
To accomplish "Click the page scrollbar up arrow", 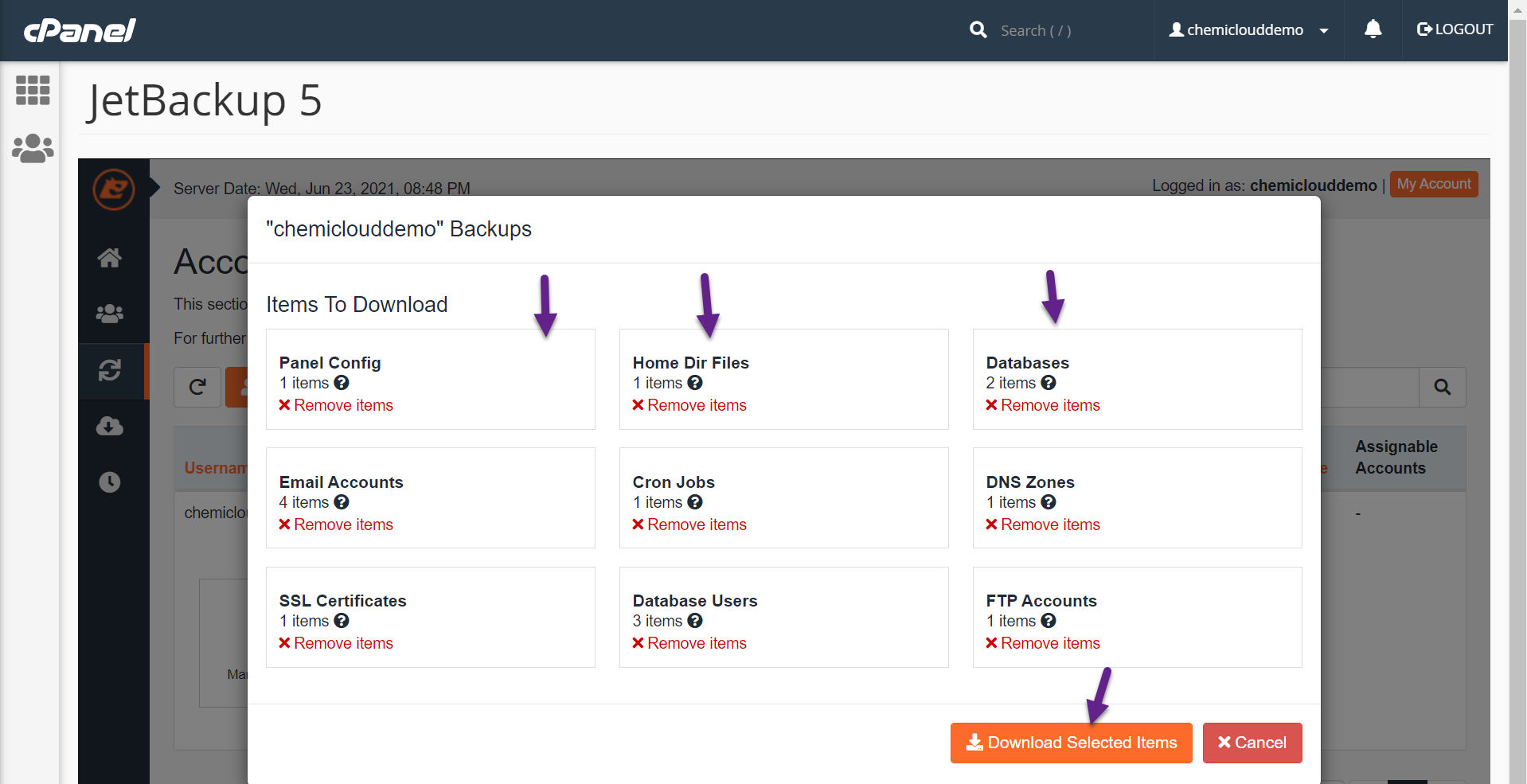I will click(x=1517, y=10).
